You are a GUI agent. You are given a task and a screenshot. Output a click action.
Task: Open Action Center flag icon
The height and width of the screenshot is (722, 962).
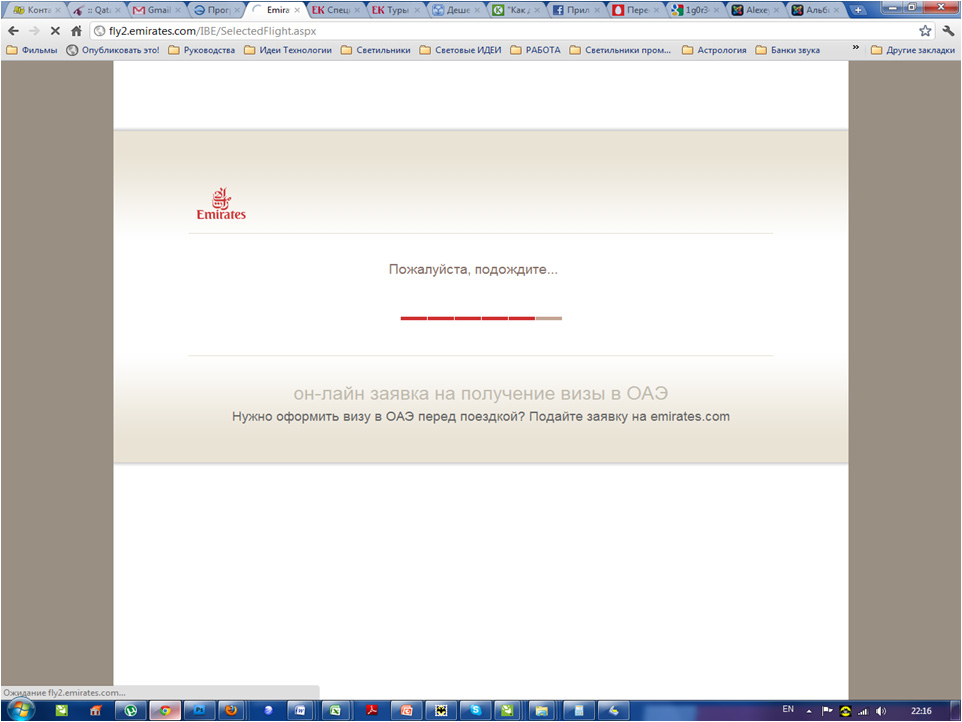pos(827,711)
